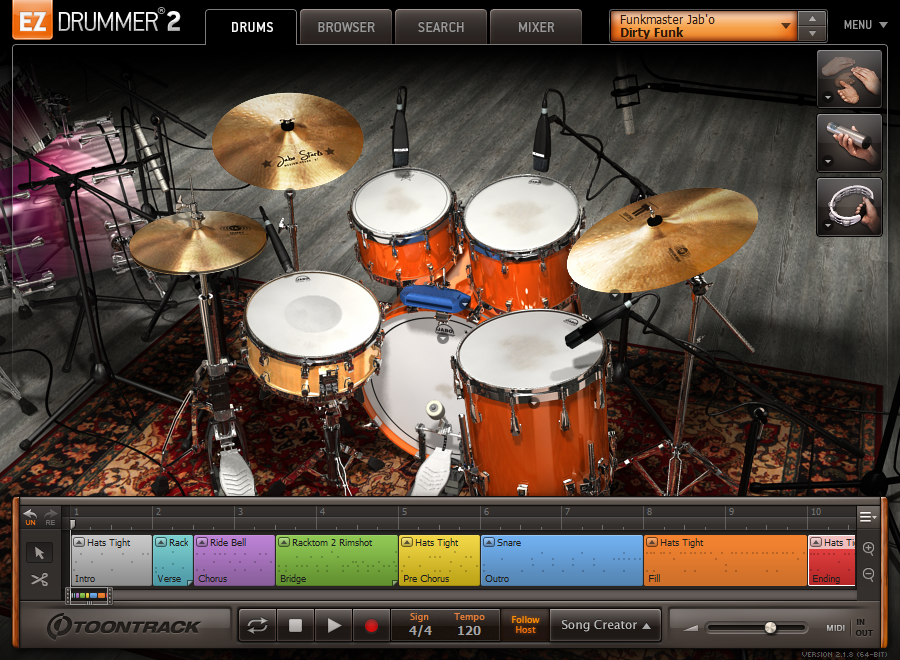The height and width of the screenshot is (660, 900).
Task: Select the tambourine percussion thumbnail
Action: coord(849,207)
